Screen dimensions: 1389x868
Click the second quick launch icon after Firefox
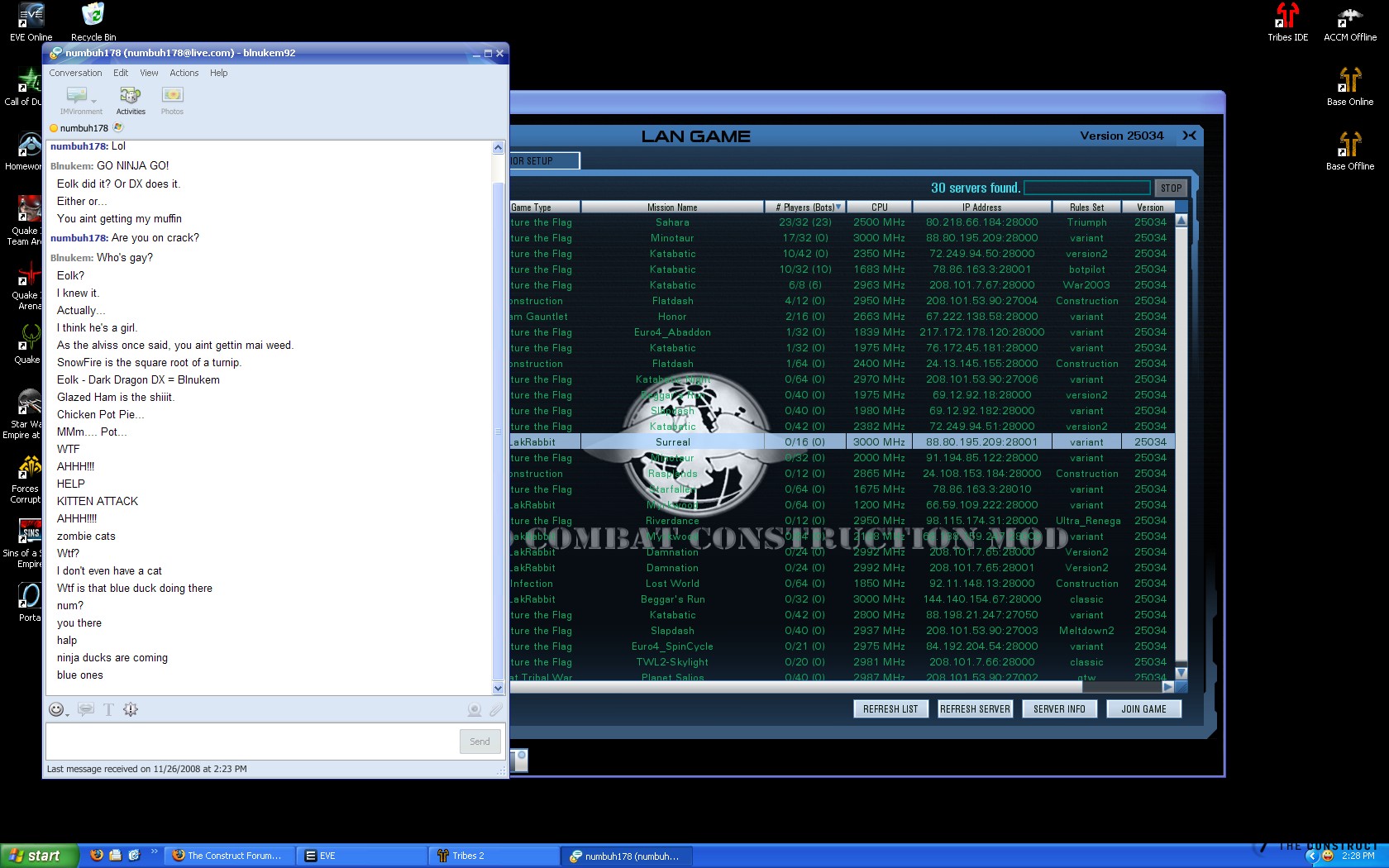115,856
